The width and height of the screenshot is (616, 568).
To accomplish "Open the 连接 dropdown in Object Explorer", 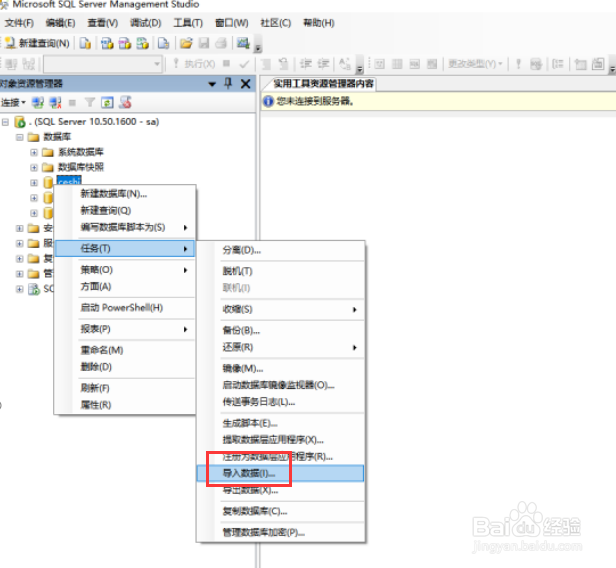I will [x=13, y=103].
